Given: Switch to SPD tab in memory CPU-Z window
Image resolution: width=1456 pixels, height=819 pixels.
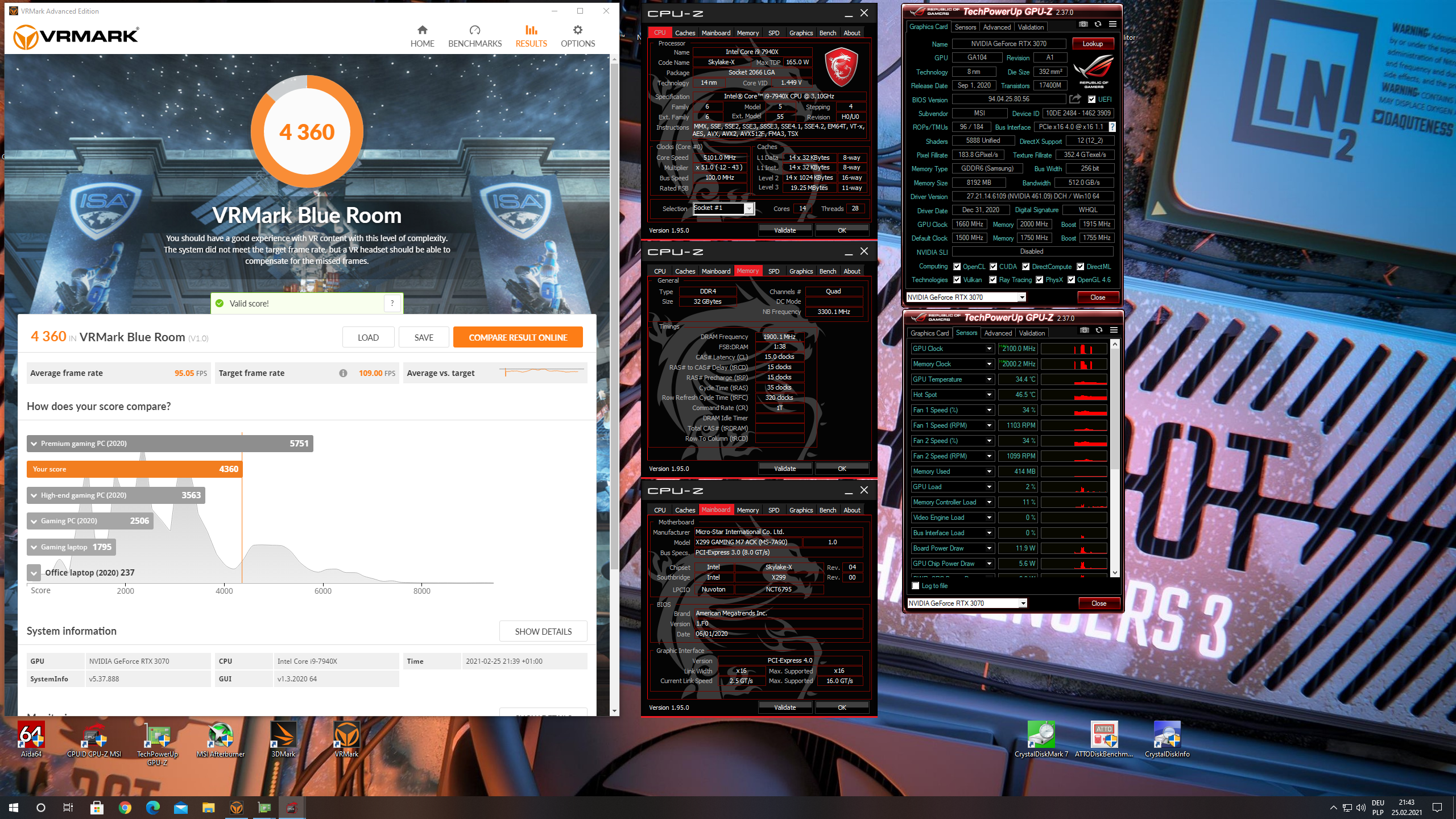Looking at the screenshot, I should tap(773, 271).
